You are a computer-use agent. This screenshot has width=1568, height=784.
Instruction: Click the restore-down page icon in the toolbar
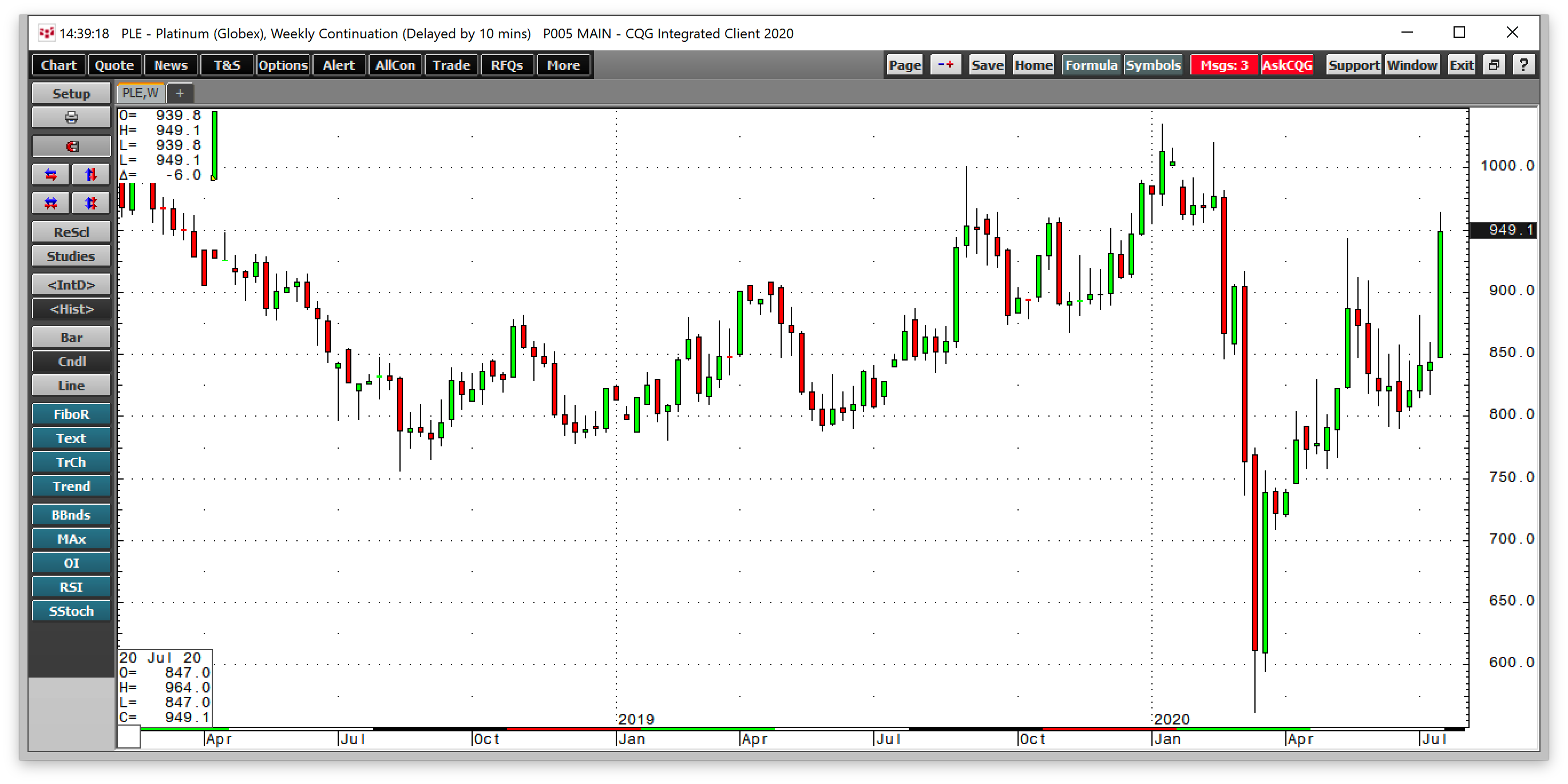(x=1494, y=65)
